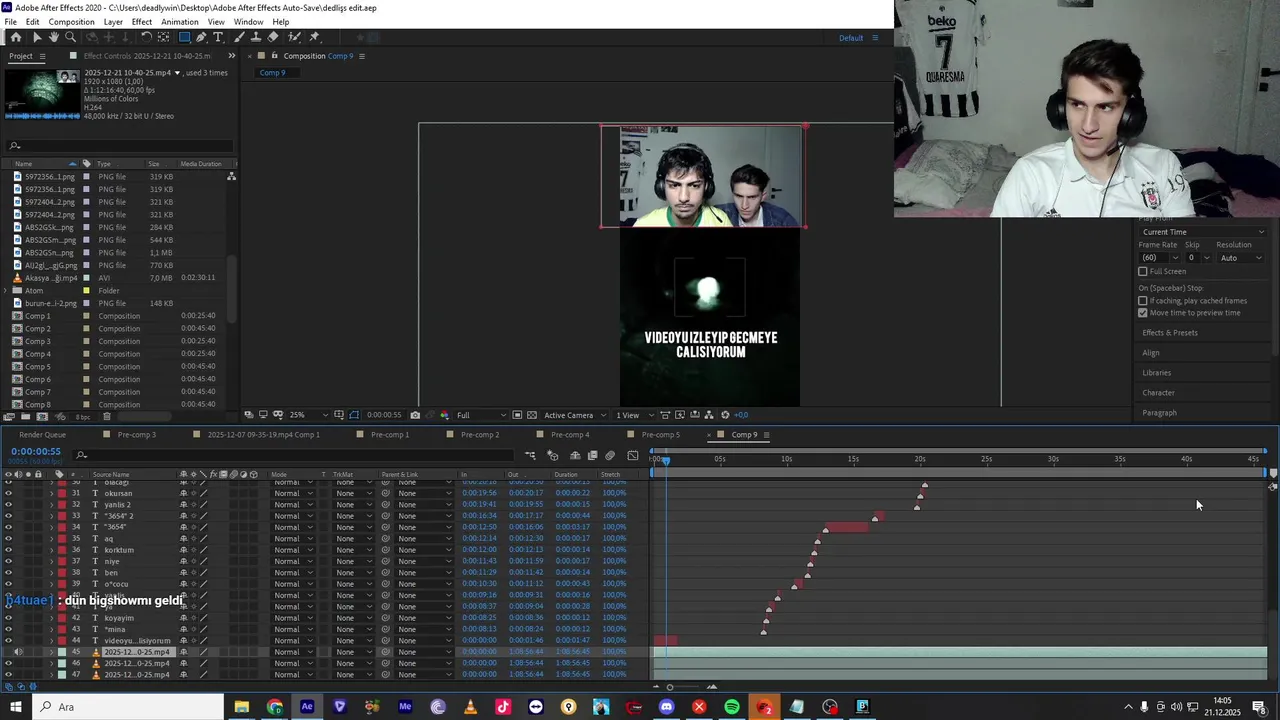Take a snapshot with the camera icon
Viewport: 1280px width, 720px height.
(415, 415)
